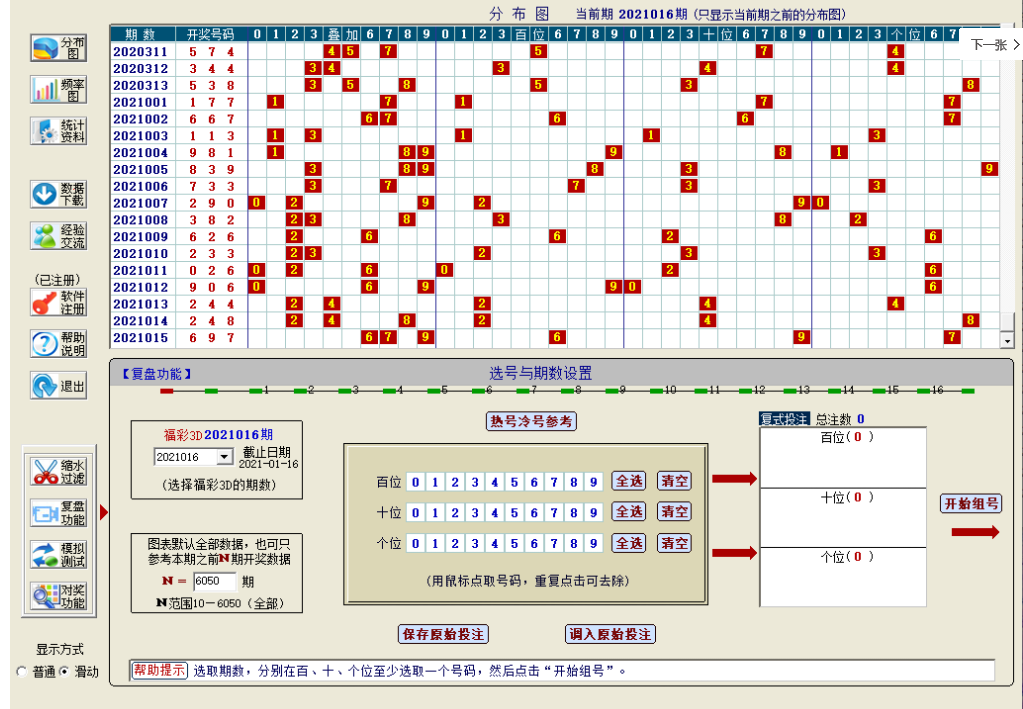Select the row for period 2021007
The width and height of the screenshot is (1023, 709).
click(x=555, y=203)
